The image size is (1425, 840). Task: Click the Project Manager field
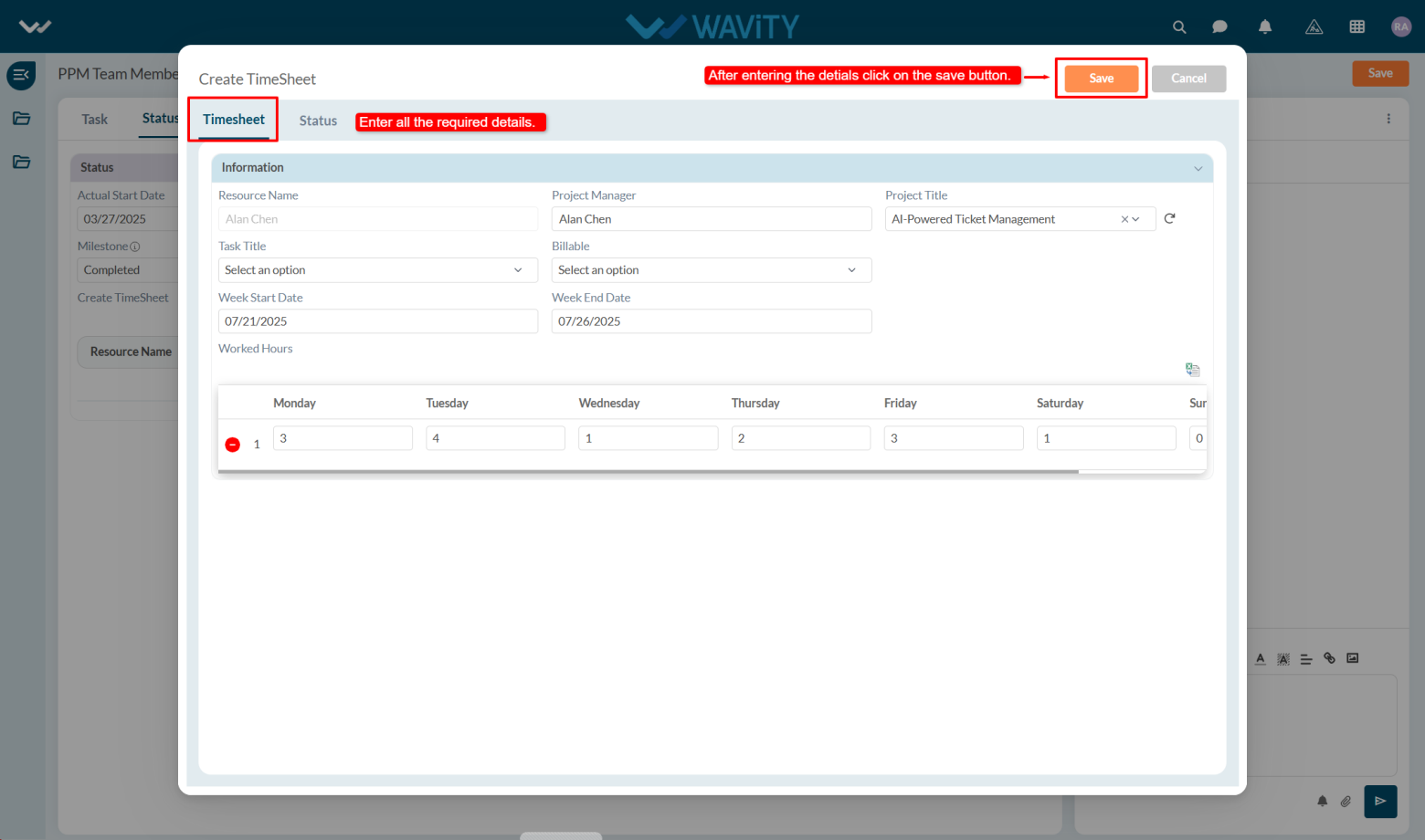(712, 219)
